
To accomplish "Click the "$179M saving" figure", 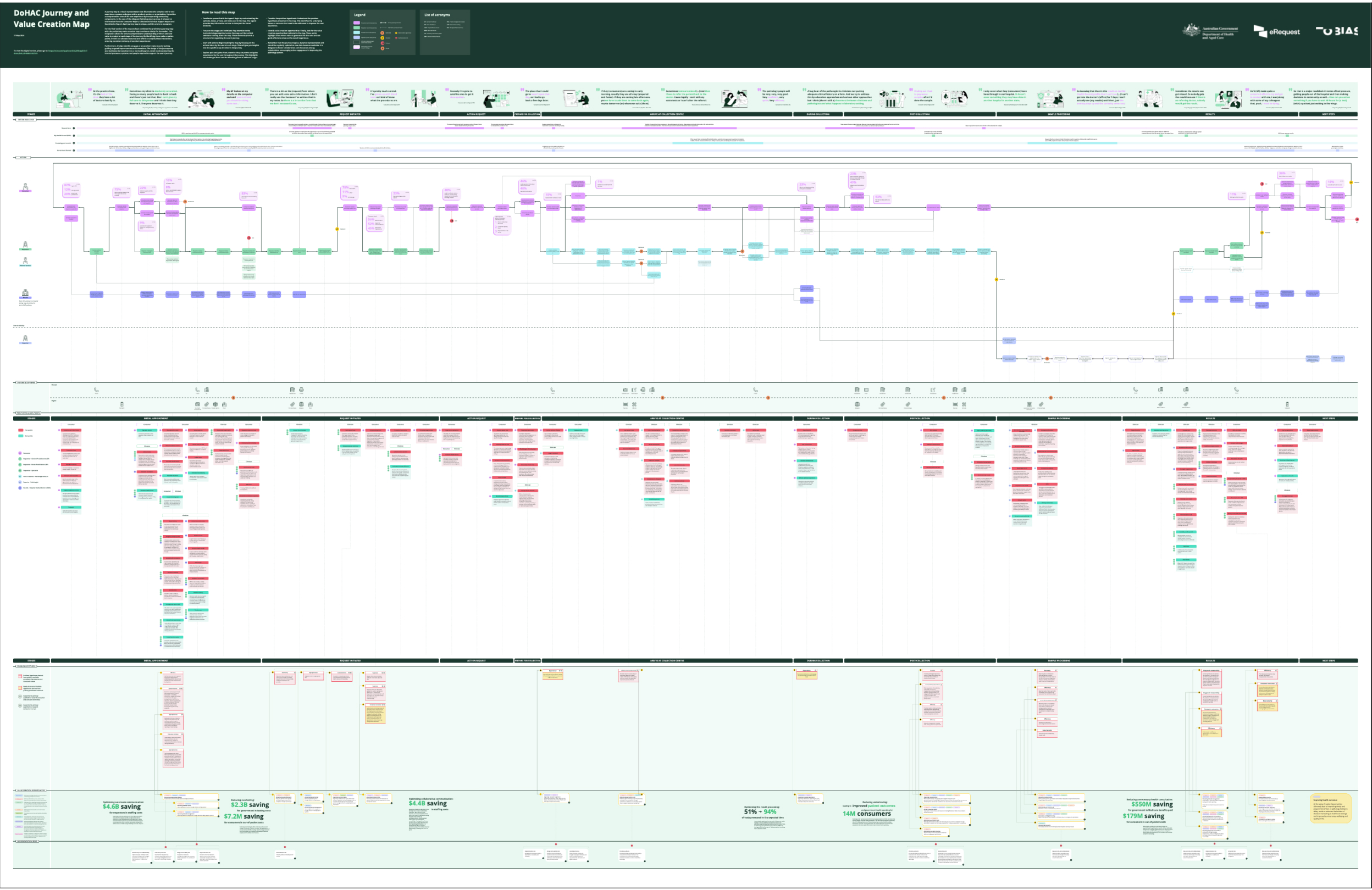I will [1144, 816].
